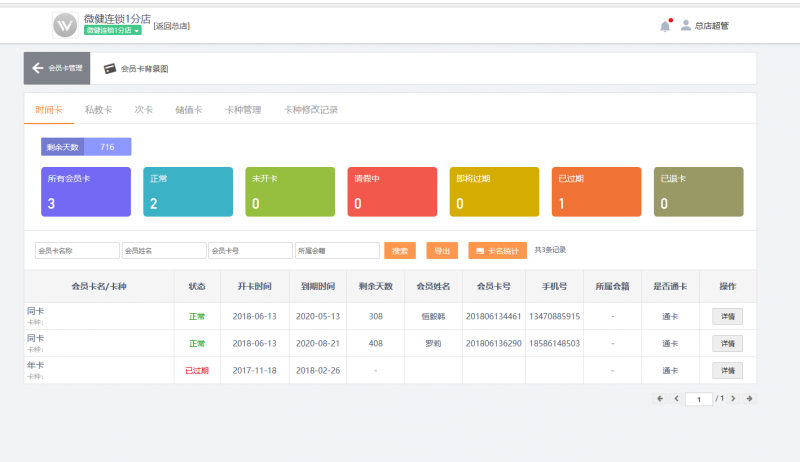Image resolution: width=800 pixels, height=462 pixels.
Task: Go to the first page arrow
Action: point(659,399)
